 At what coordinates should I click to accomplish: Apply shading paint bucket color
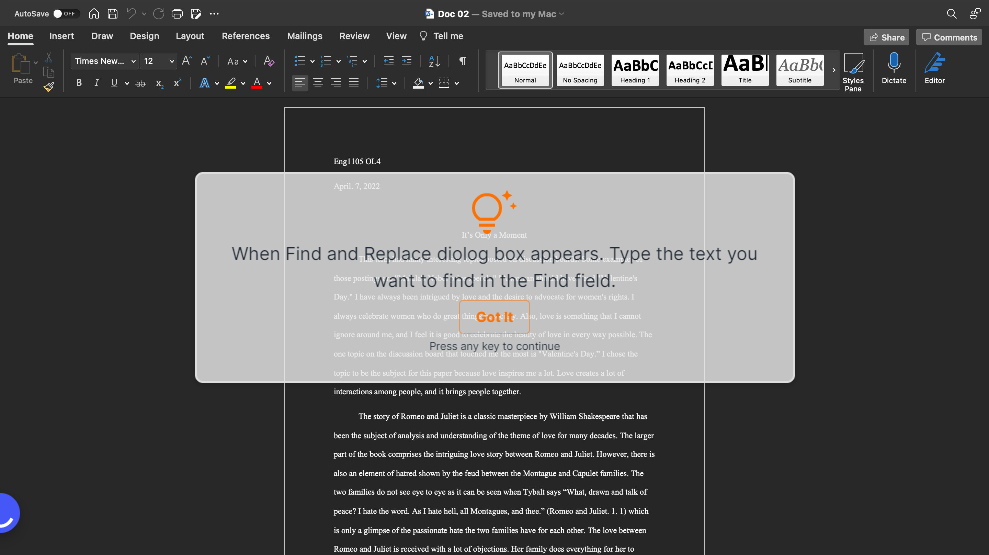click(418, 83)
